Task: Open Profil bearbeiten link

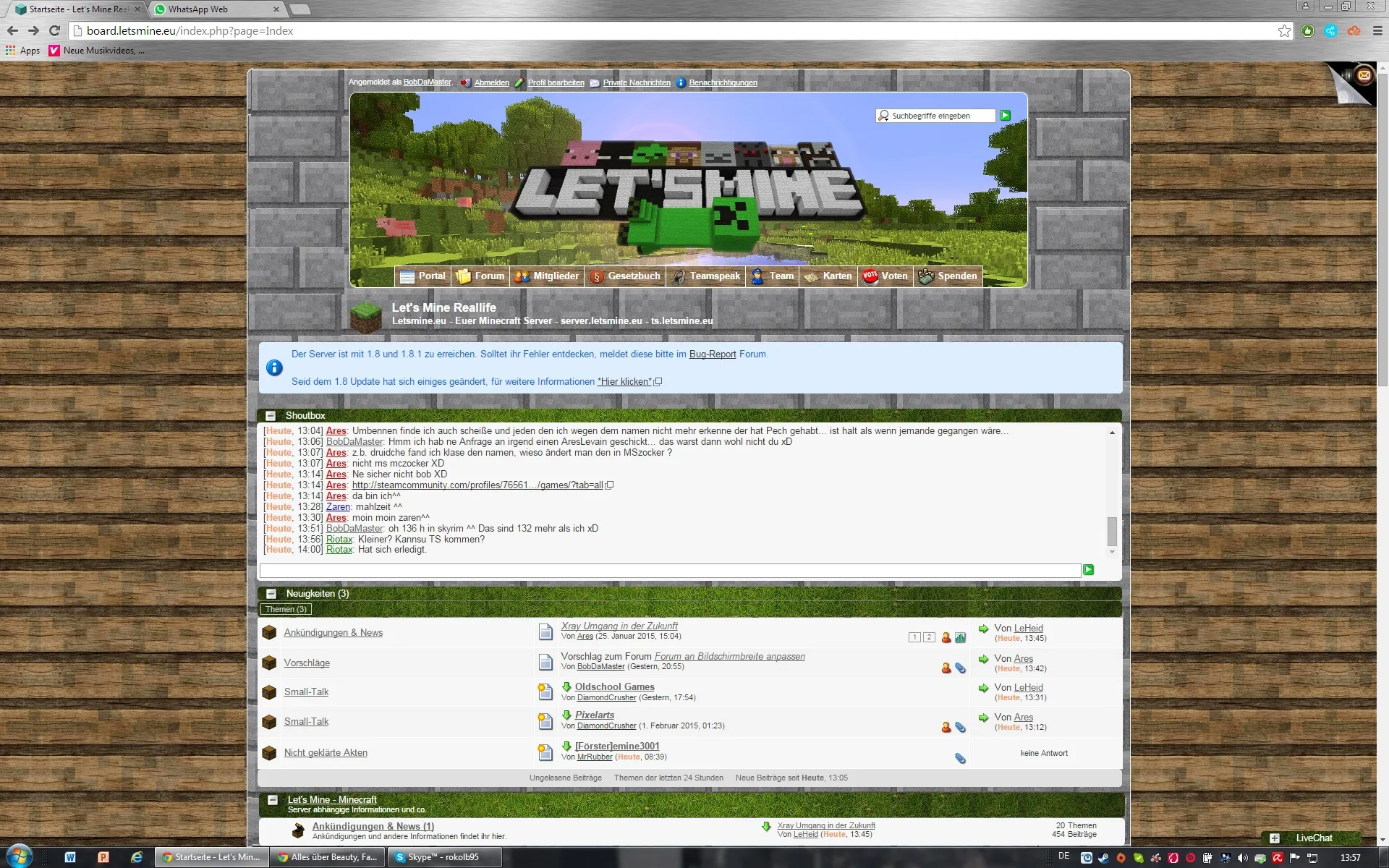Action: tap(556, 82)
